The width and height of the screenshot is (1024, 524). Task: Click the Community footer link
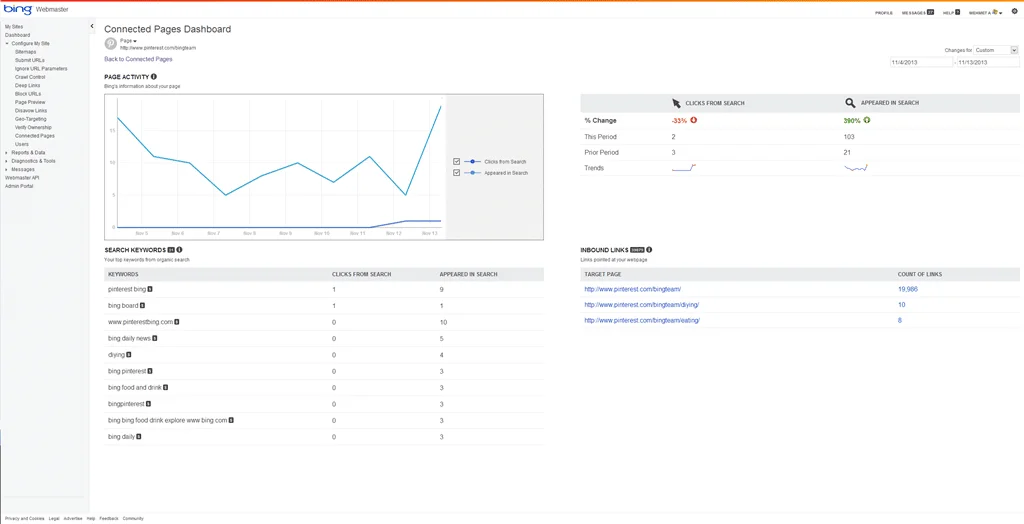tap(133, 518)
